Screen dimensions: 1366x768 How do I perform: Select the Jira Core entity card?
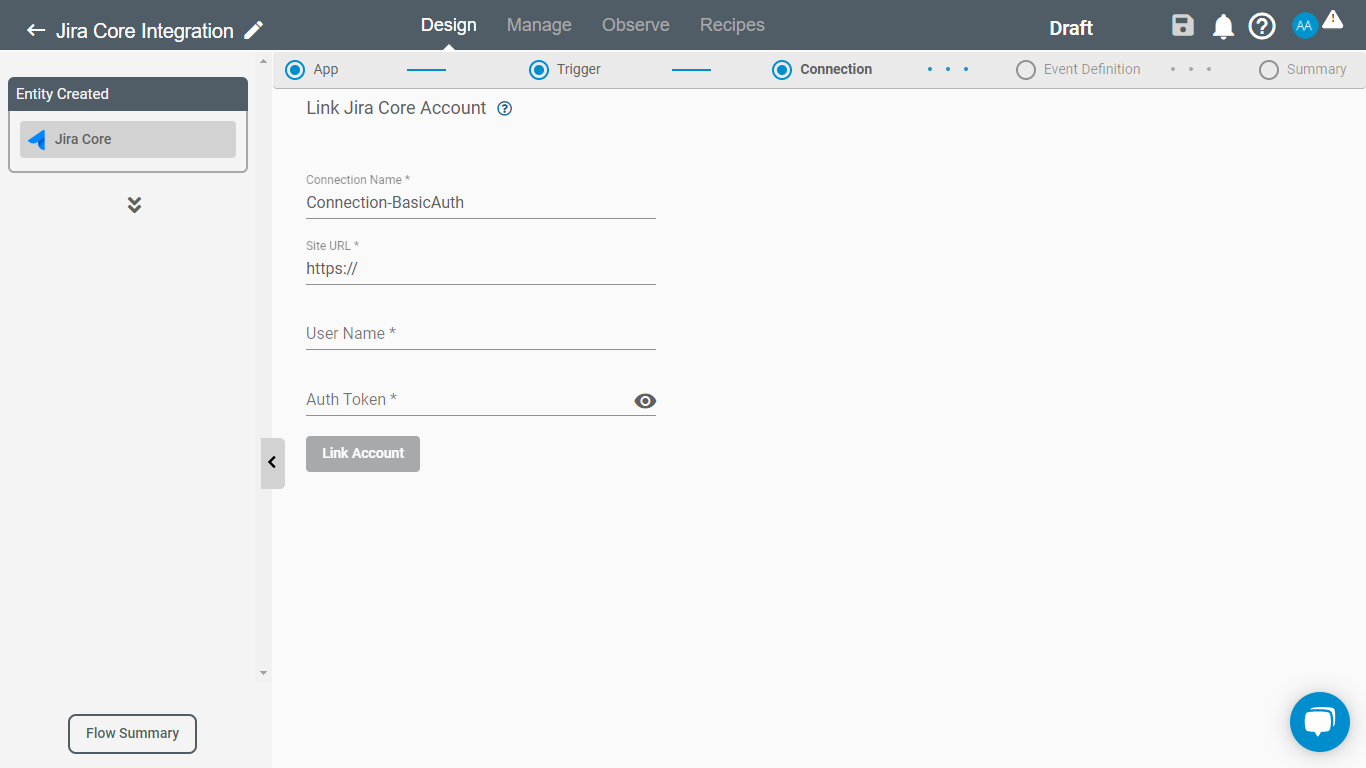[x=128, y=140]
